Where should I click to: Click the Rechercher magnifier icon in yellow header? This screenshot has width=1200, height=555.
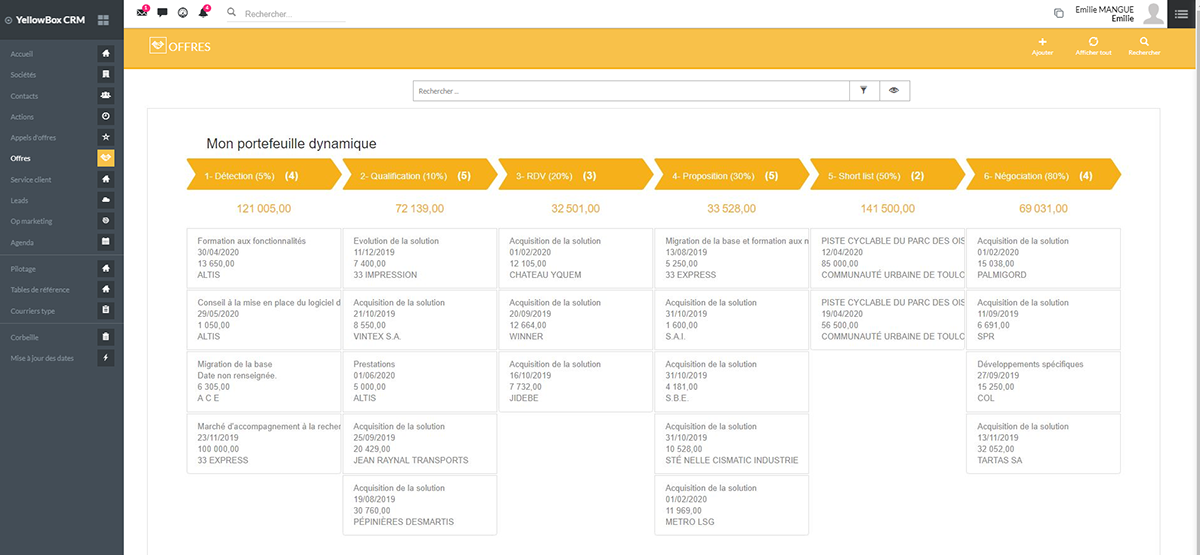coord(1144,42)
